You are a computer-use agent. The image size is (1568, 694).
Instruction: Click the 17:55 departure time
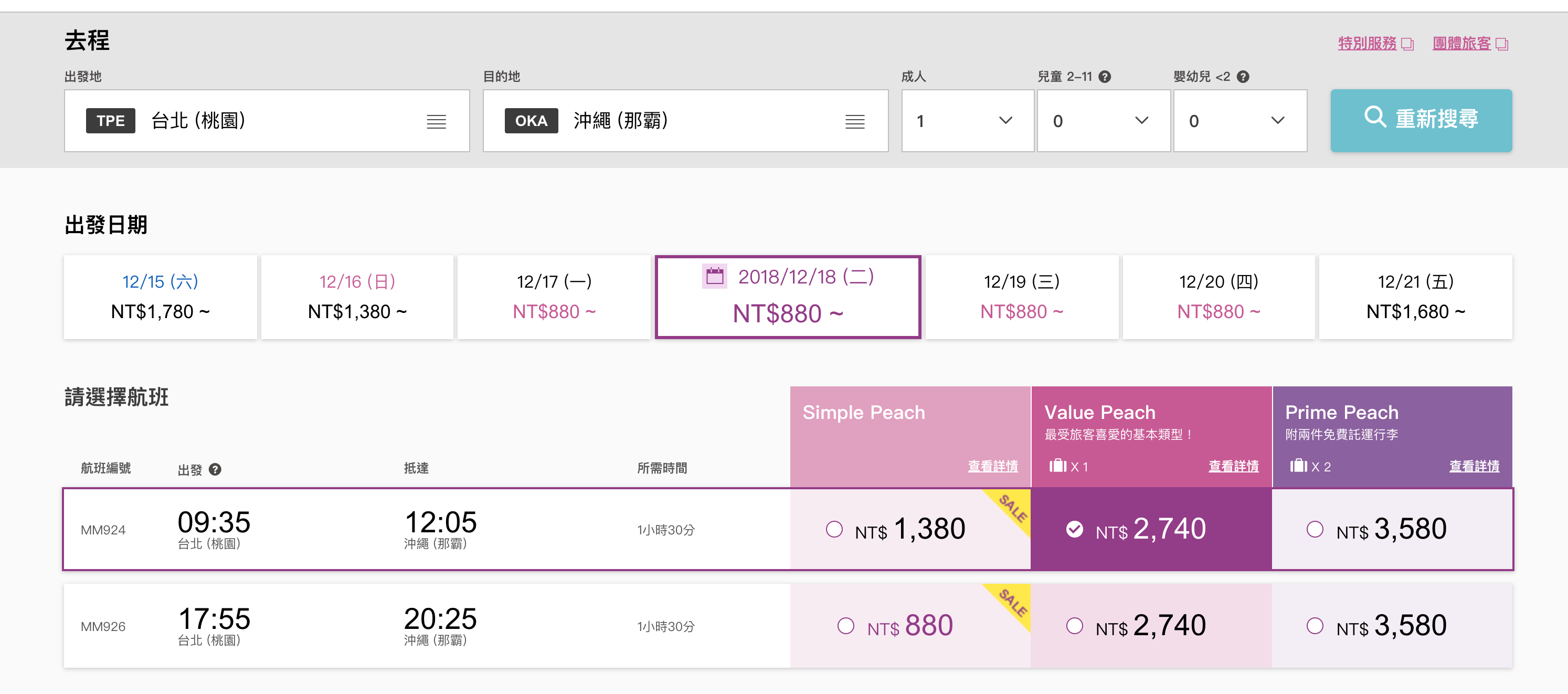214,618
